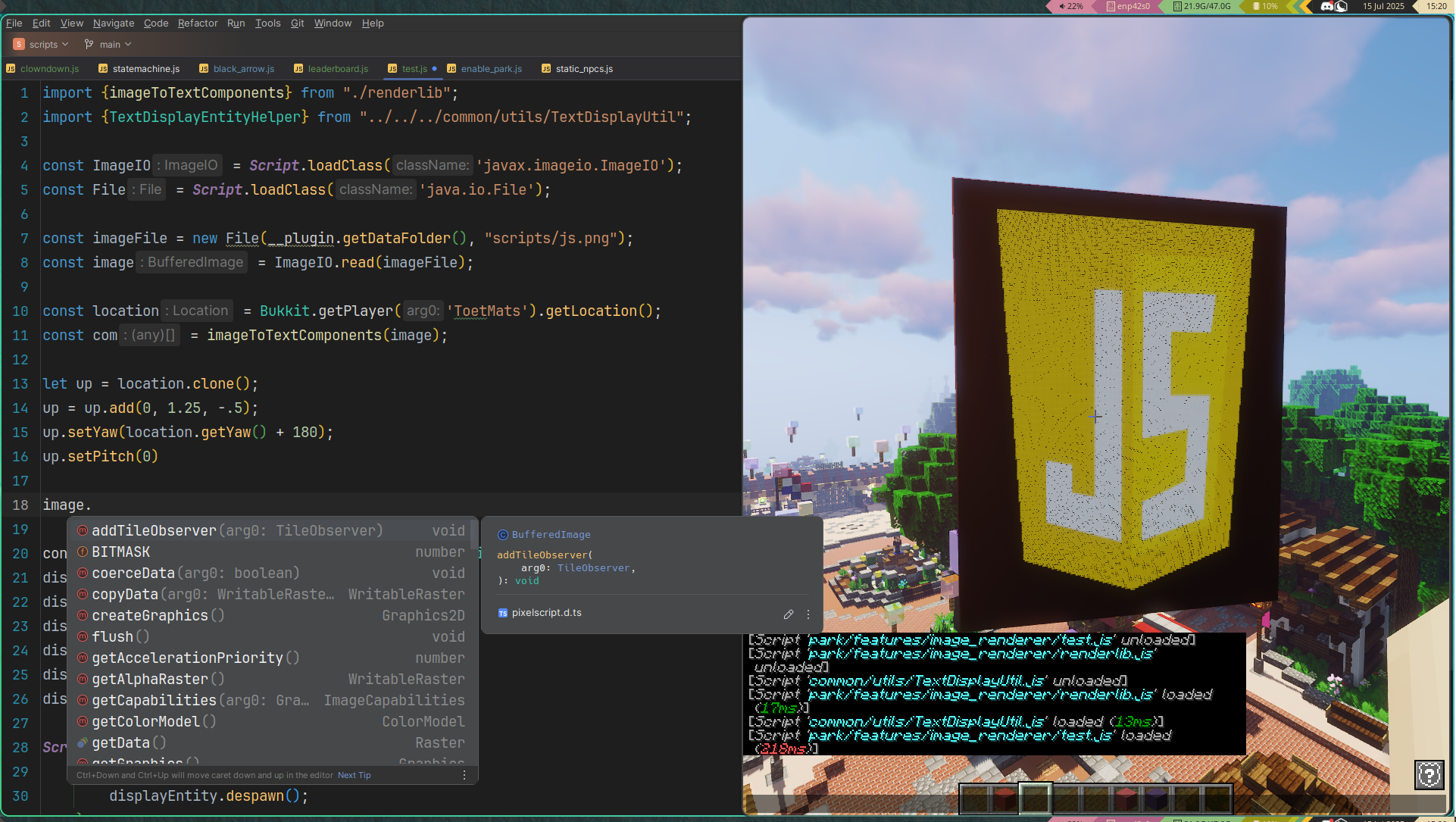Open the three-dot menu in the documentation popup
The width and height of the screenshot is (1456, 822).
pos(808,614)
